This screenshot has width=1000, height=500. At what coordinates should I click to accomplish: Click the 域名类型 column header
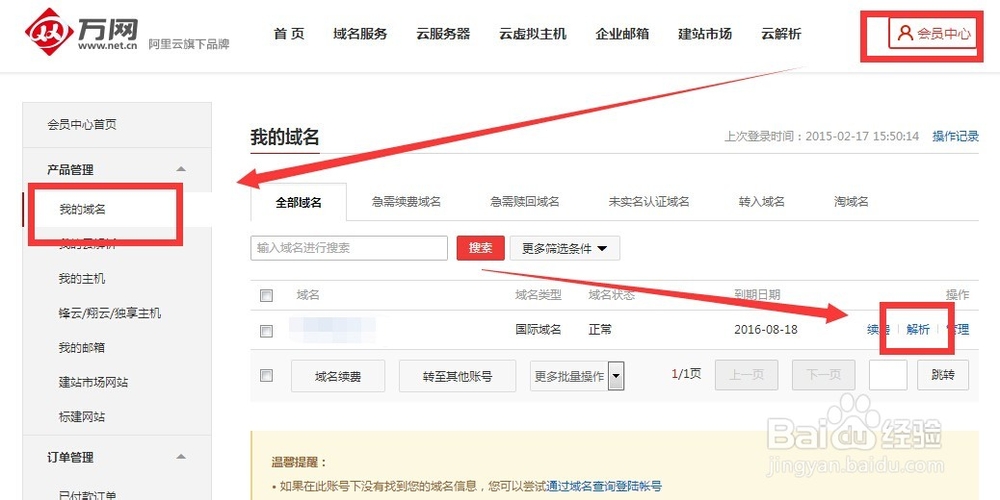click(538, 295)
